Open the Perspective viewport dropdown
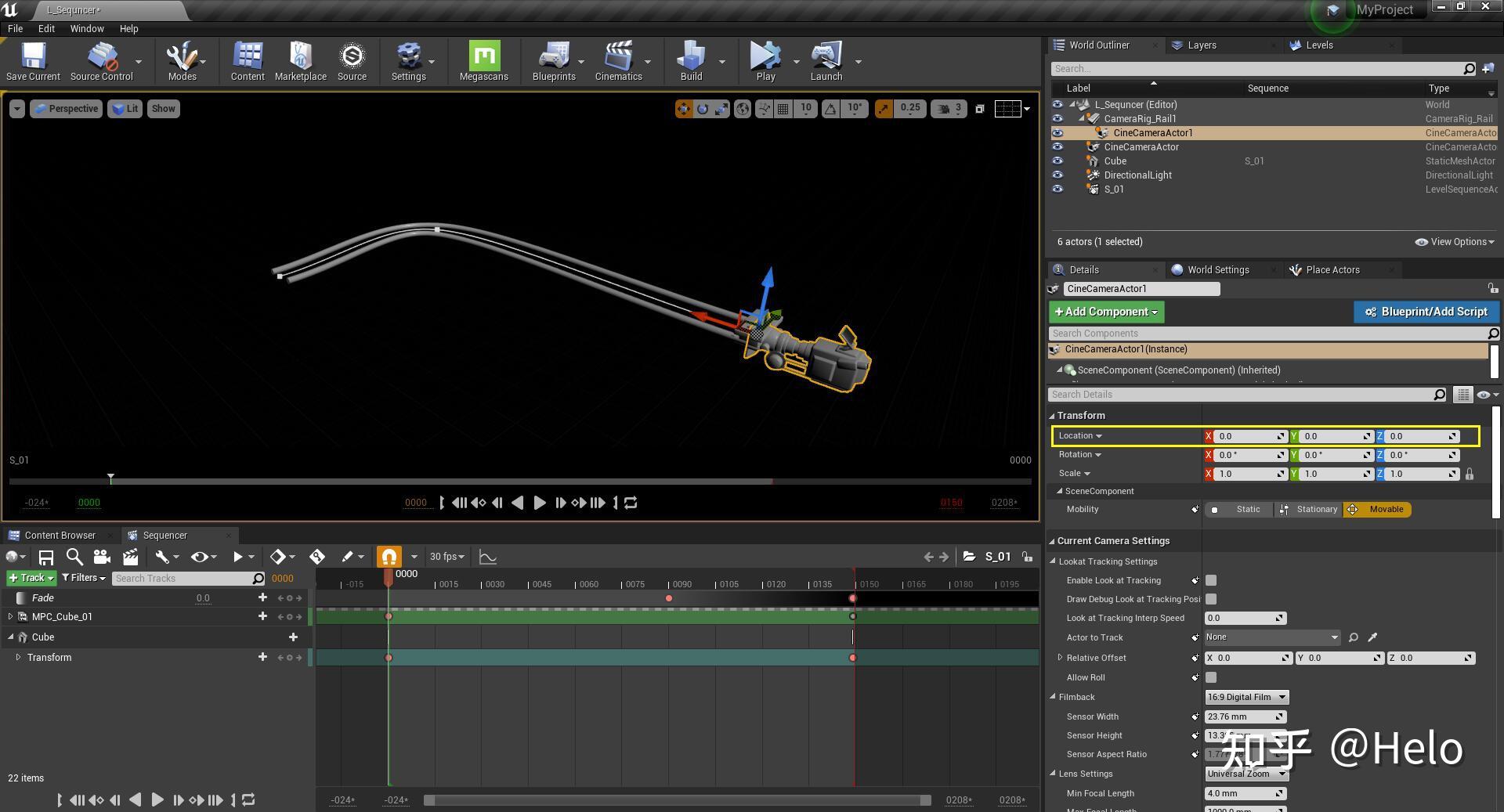The image size is (1504, 812). (x=66, y=109)
